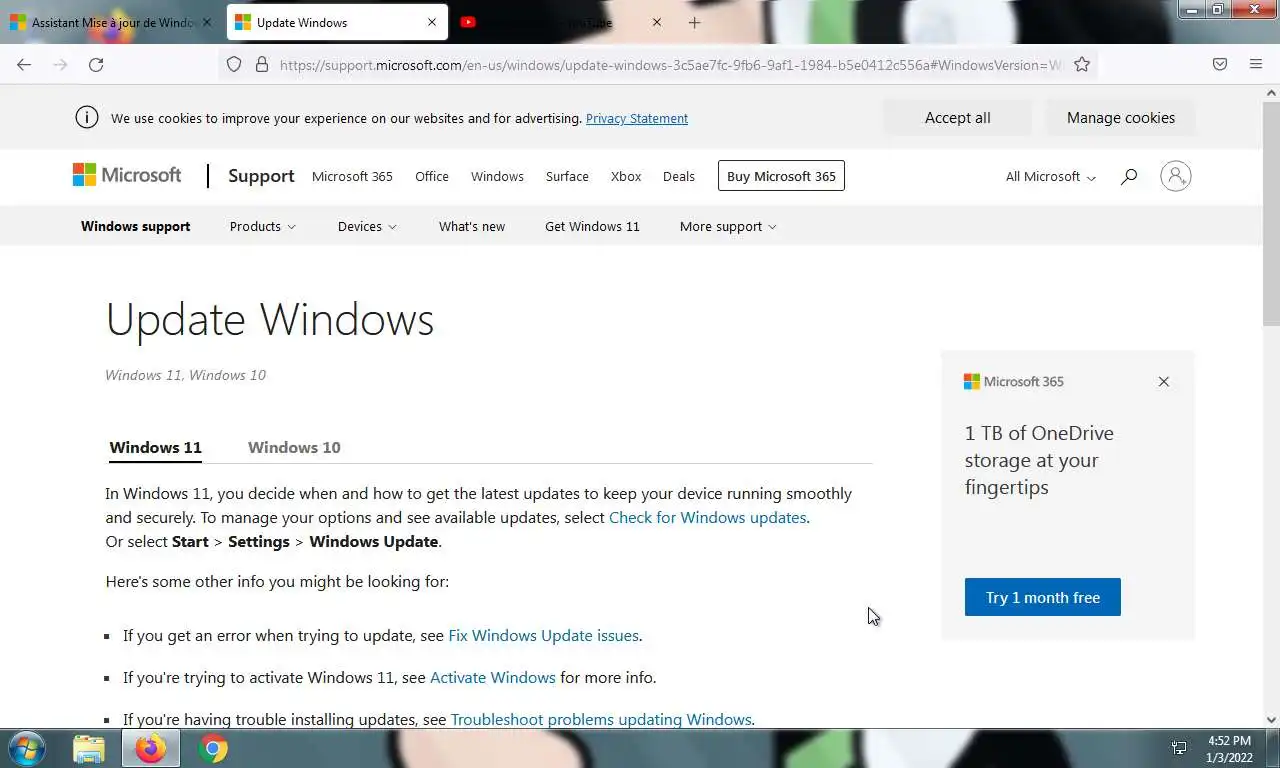
Task: Open the Xbox nav item
Action: coord(626,176)
